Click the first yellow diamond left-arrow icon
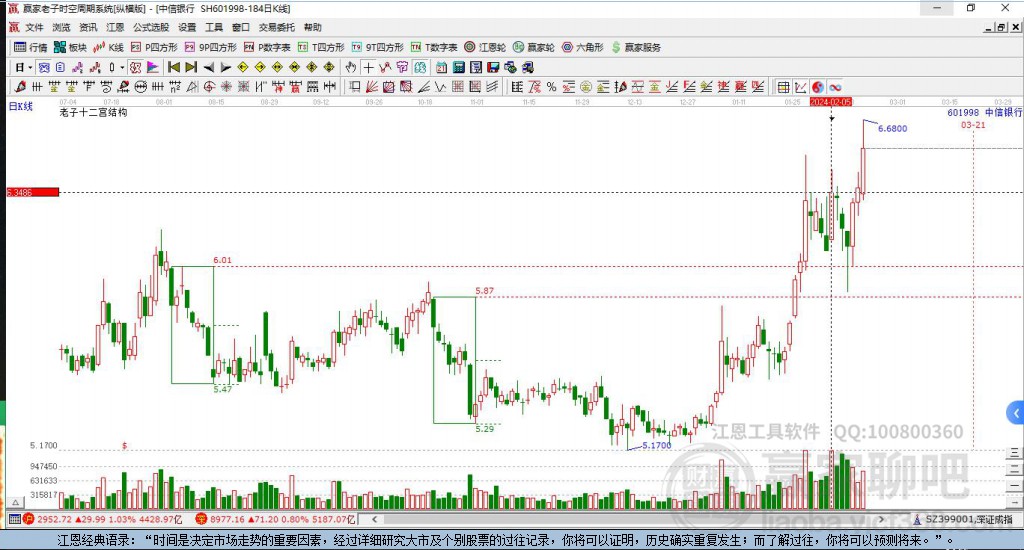This screenshot has height=550, width=1024. pyautogui.click(x=243, y=67)
